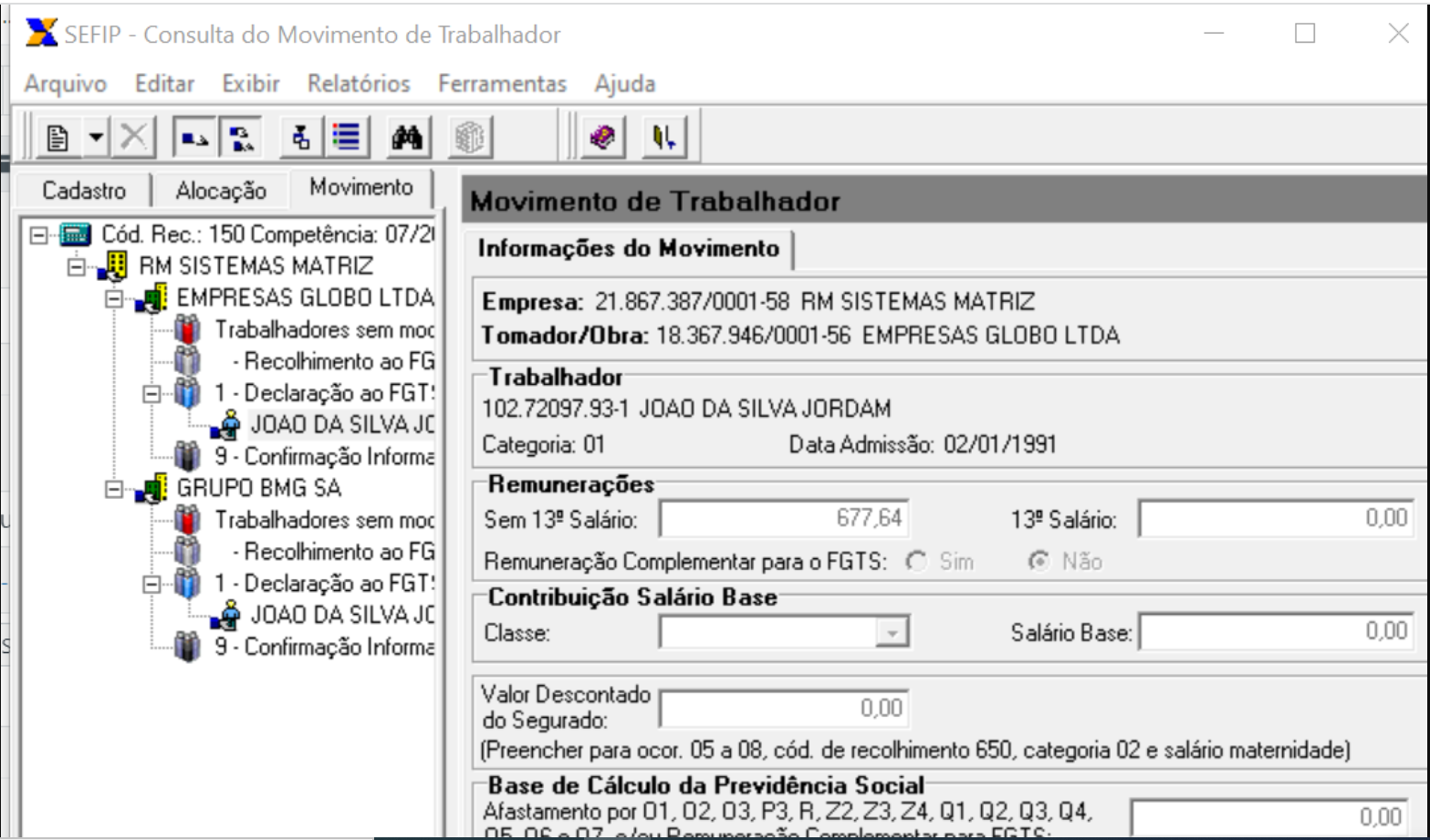The image size is (1430, 840).
Task: Click 9 - Confirmação Informa under GRUPO BMG
Action: click(324, 647)
